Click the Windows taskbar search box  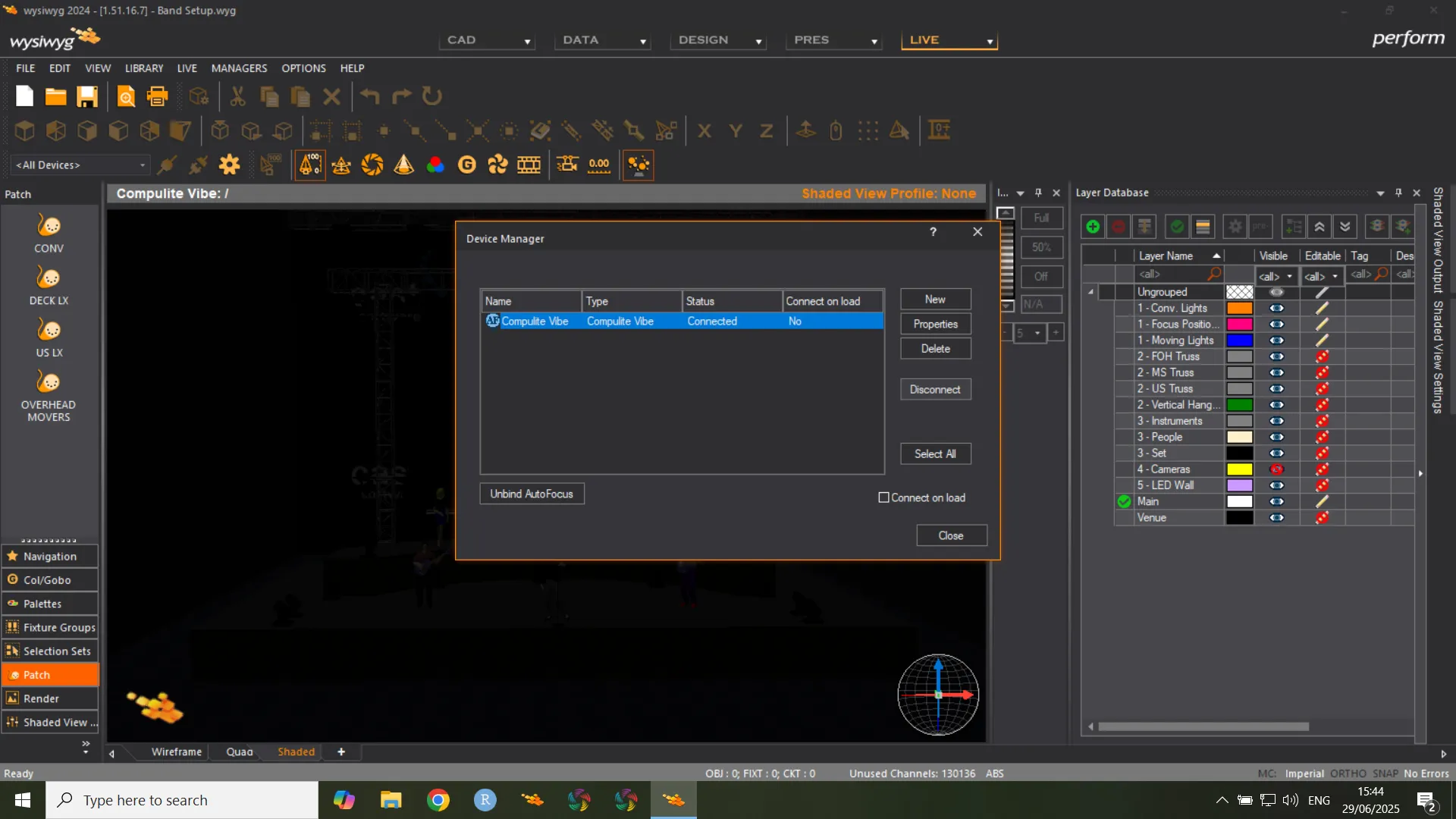pyautogui.click(x=182, y=800)
